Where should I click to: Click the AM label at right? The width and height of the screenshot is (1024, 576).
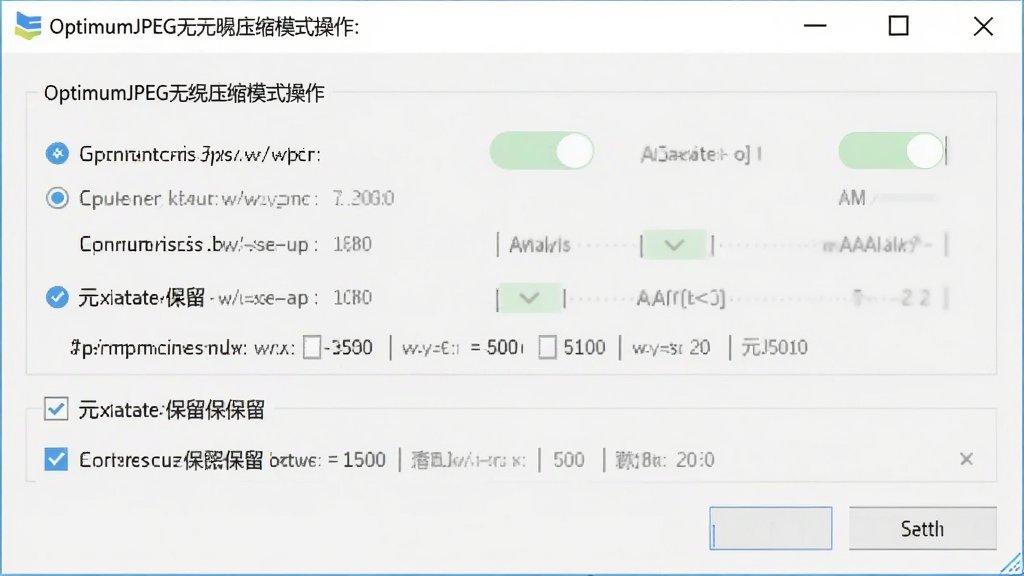852,198
